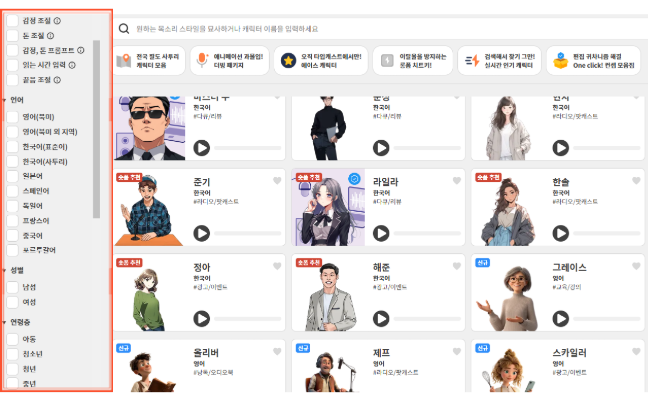648x395 pixels.
Task: Click 숏폼 추천 badge on 준기 card
Action: 129,177
